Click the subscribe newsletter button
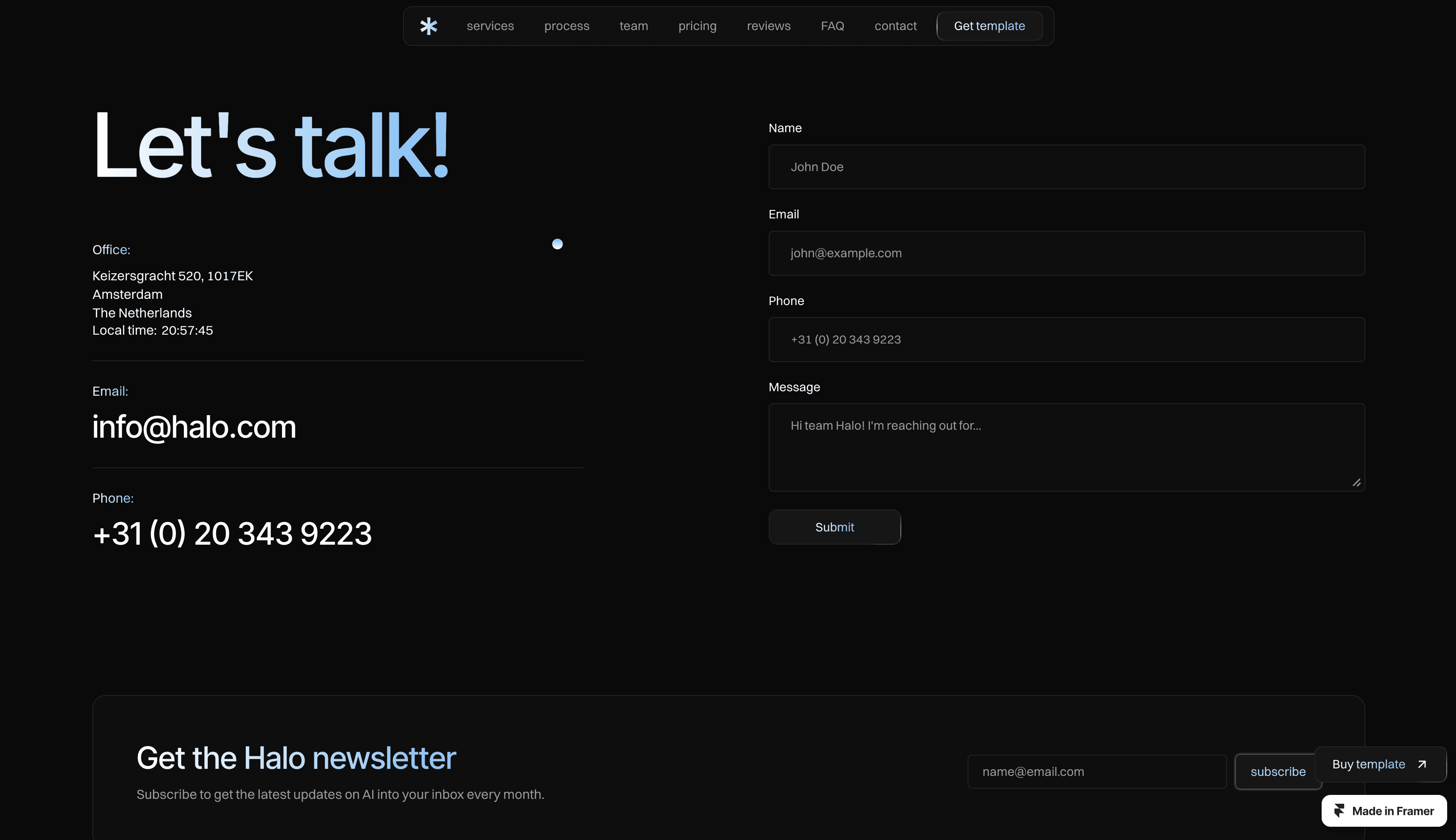 coord(1277,771)
